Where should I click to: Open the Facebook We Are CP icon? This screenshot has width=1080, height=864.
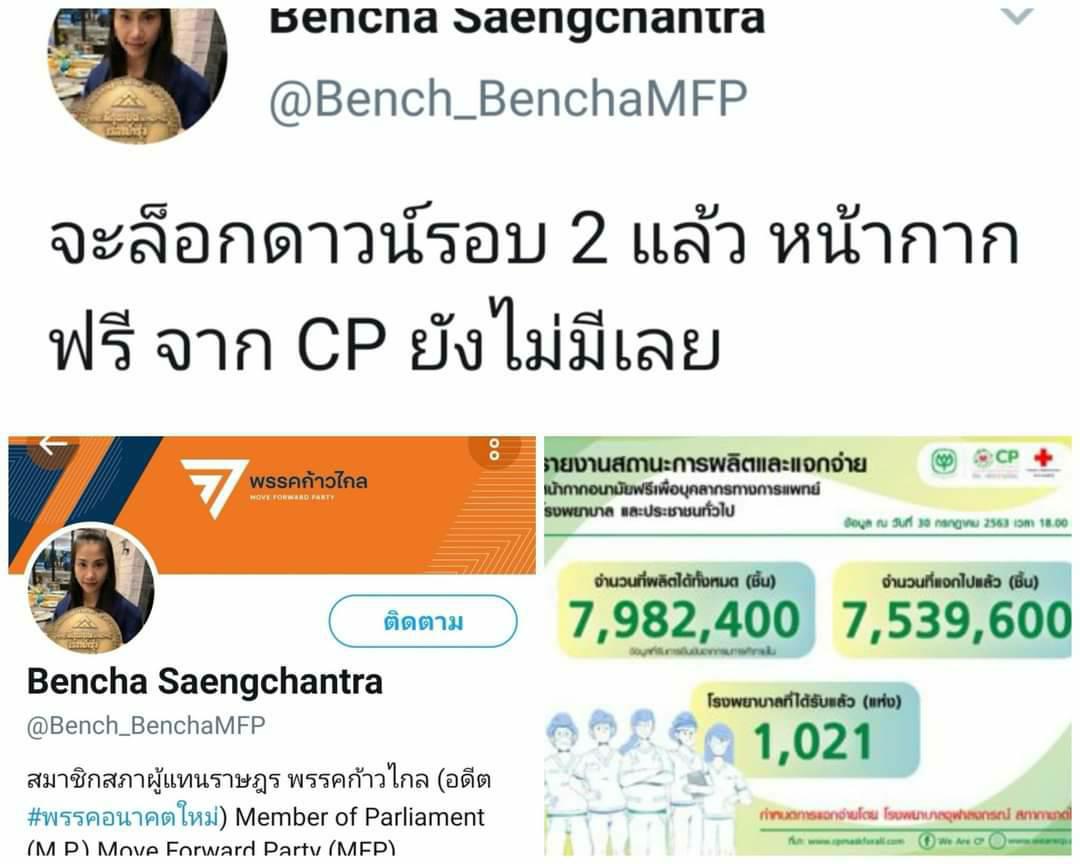click(927, 841)
